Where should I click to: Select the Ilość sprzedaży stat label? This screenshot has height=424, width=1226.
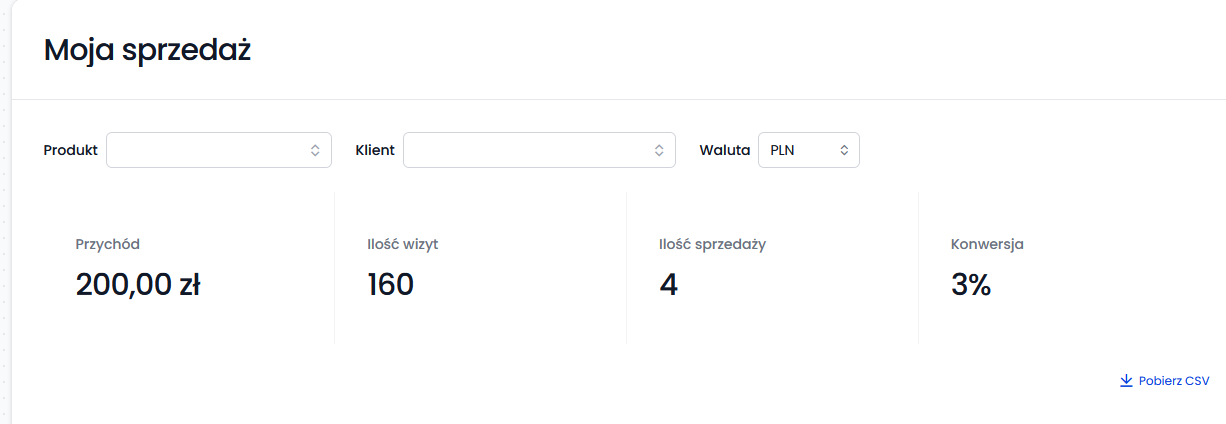(712, 244)
